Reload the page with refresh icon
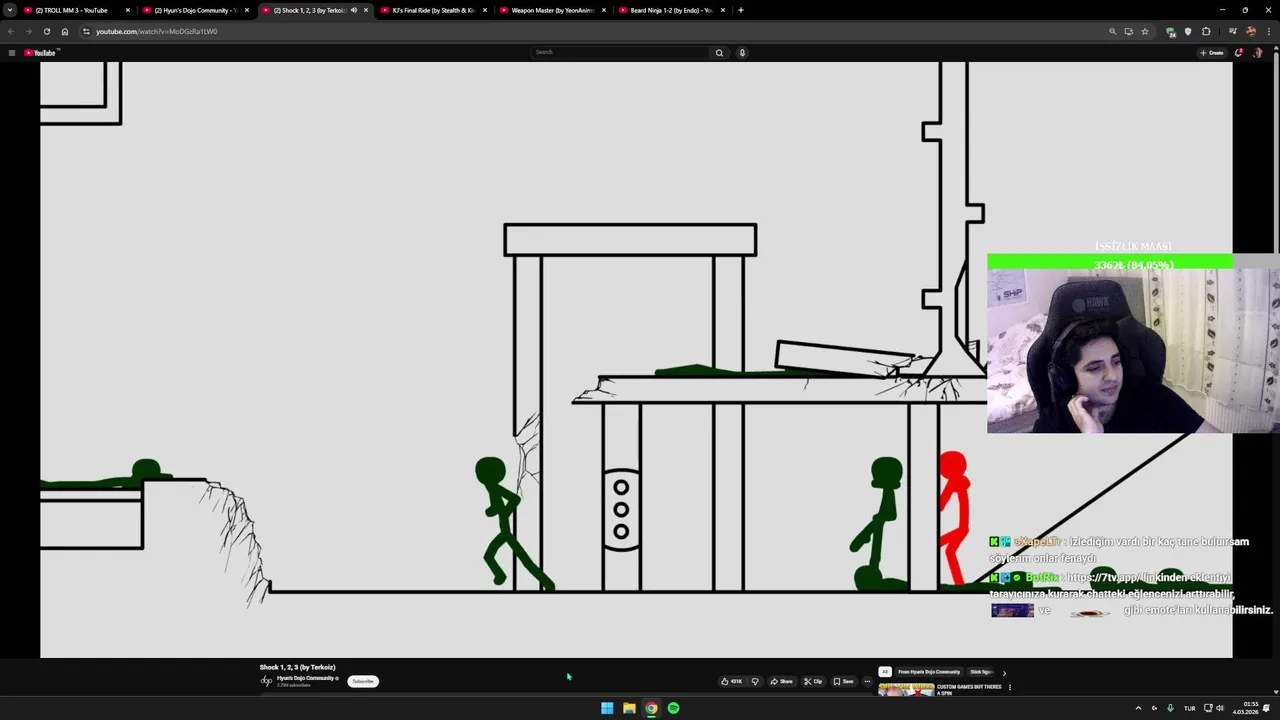Screen dimensions: 1280x720 pos(46,31)
